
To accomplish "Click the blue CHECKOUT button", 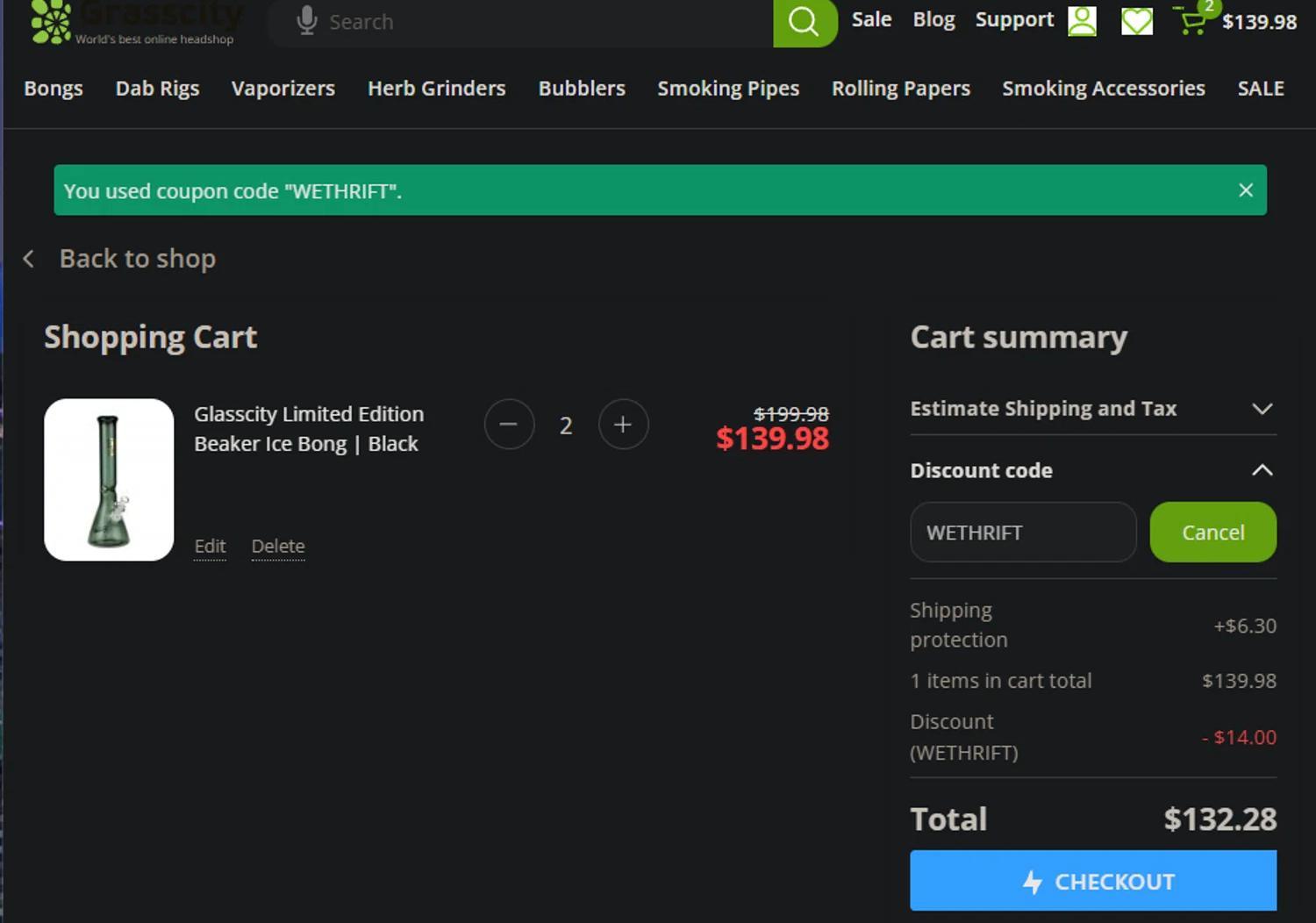I will 1093,880.
